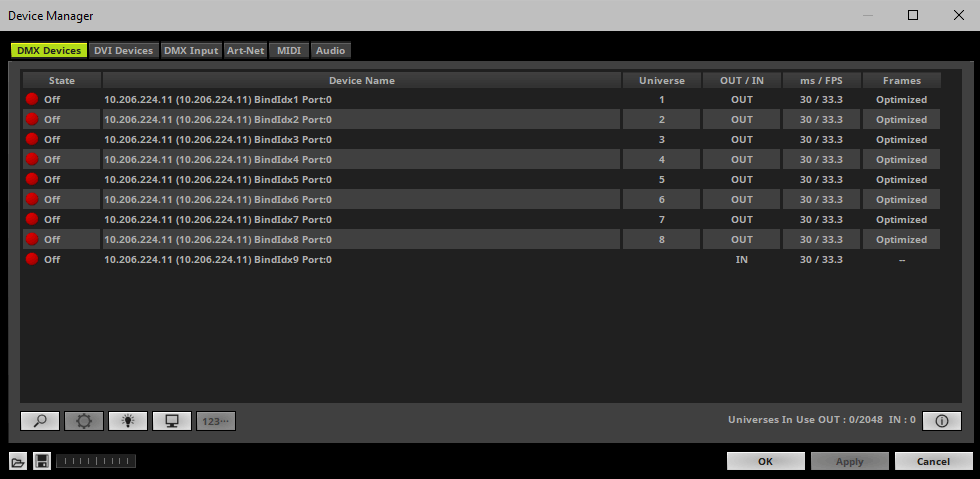Maximize the Device Manager window
The width and height of the screenshot is (980, 479).
click(x=913, y=15)
